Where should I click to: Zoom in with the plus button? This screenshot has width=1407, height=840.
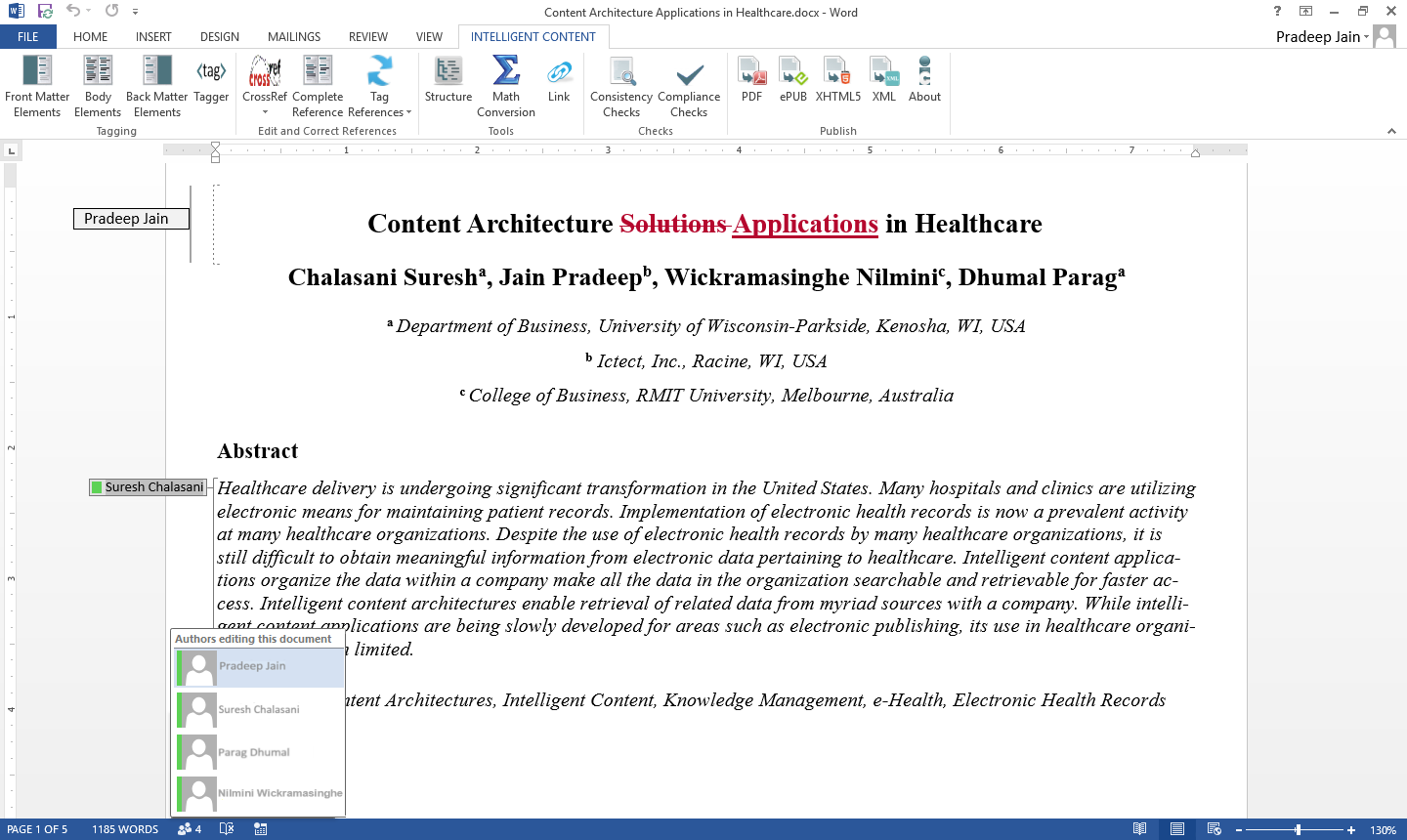coord(1351,829)
